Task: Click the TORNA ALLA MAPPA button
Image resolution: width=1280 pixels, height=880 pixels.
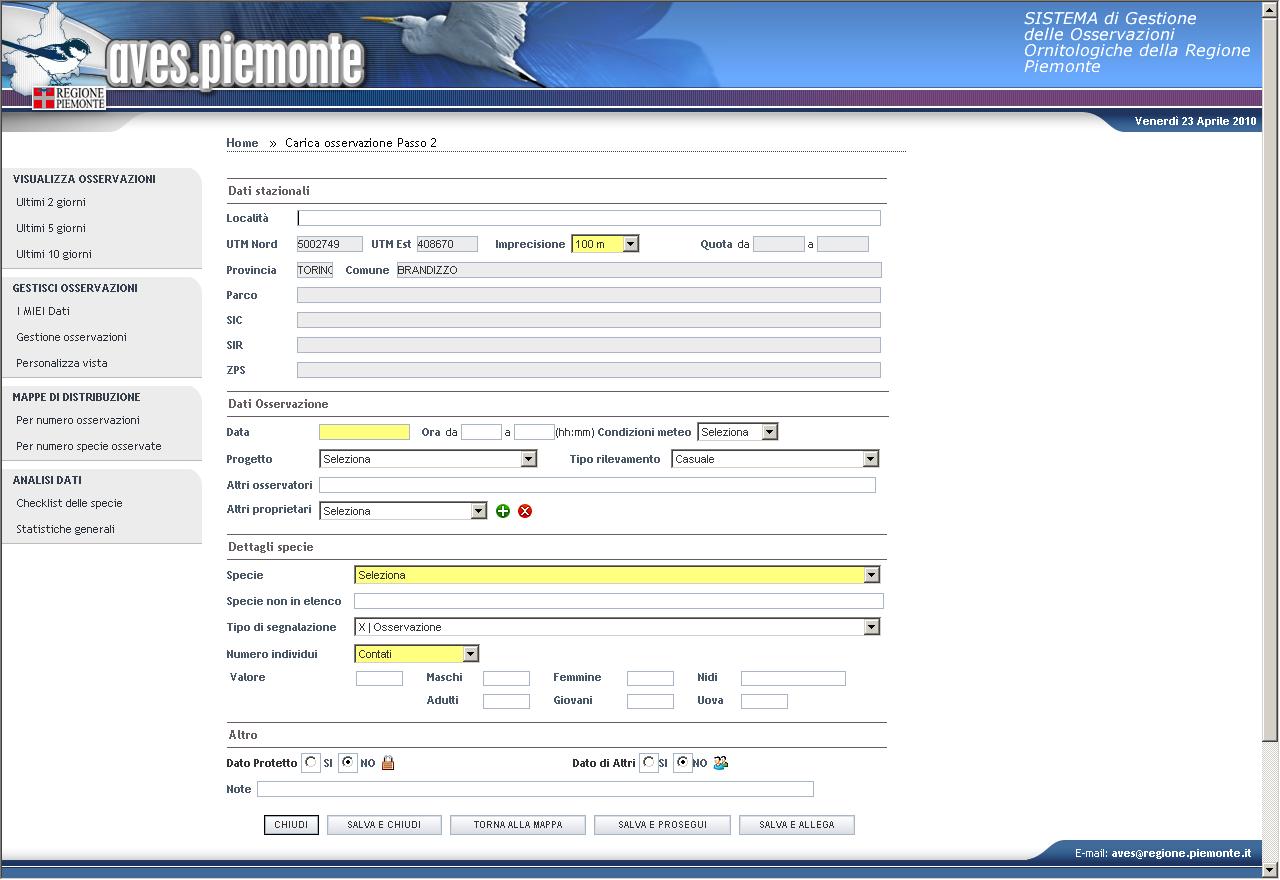Action: 518,825
